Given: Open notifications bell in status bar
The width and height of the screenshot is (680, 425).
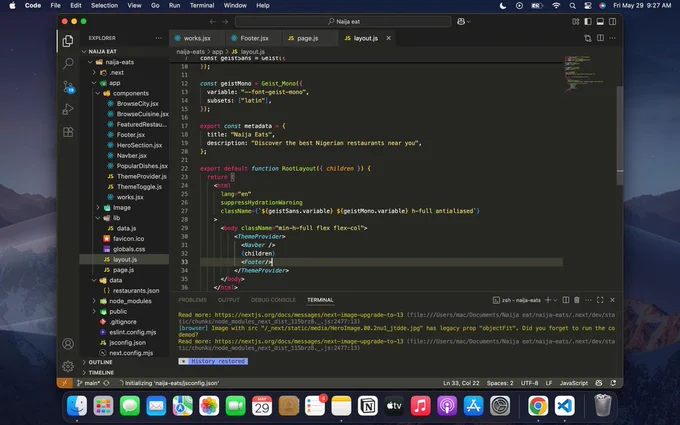Looking at the screenshot, I should (x=613, y=383).
